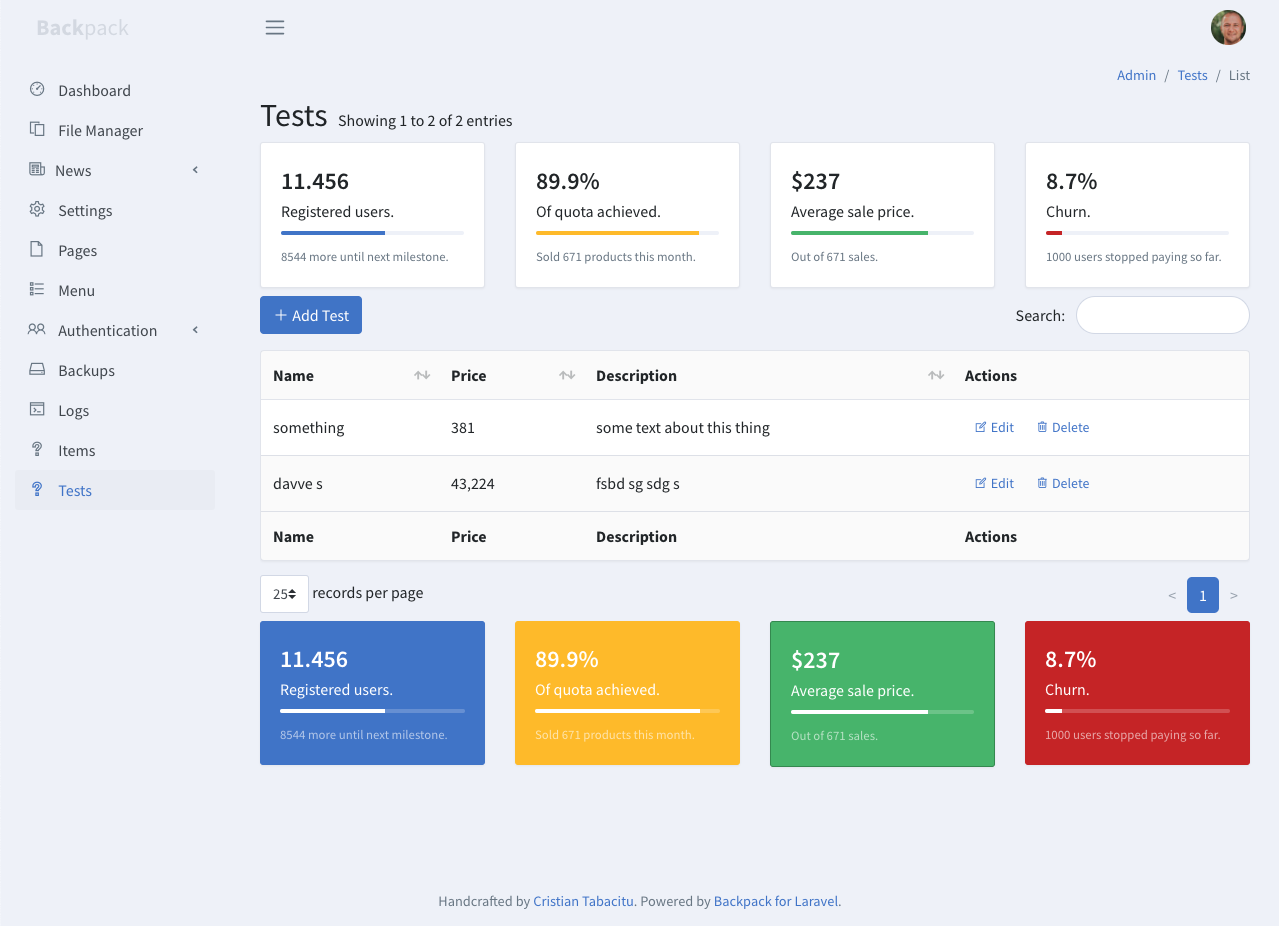This screenshot has width=1279, height=926.
Task: Open the Admin breadcrumb link
Action: tap(1135, 75)
